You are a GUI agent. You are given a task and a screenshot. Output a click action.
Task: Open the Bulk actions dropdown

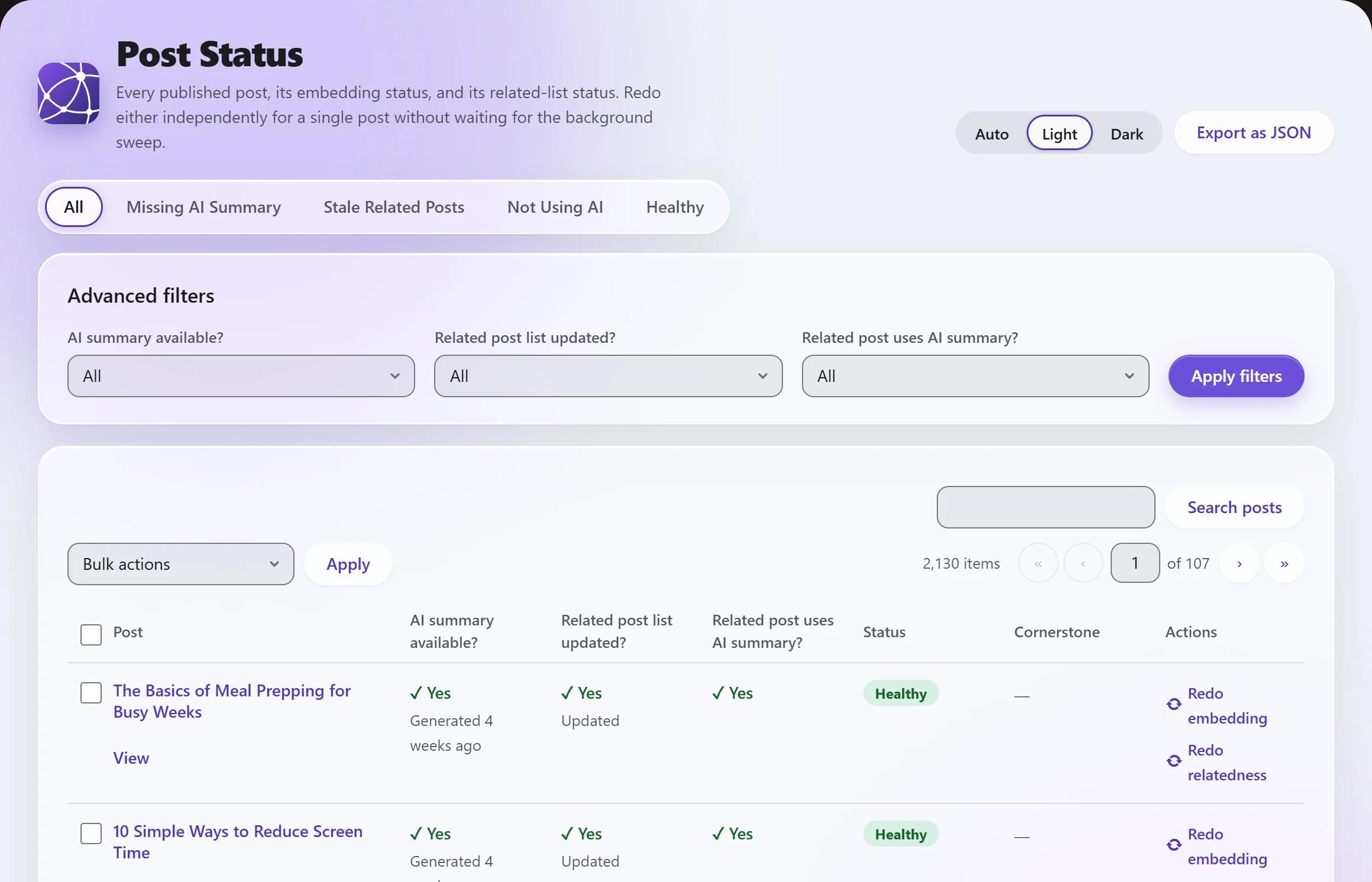[x=181, y=564]
